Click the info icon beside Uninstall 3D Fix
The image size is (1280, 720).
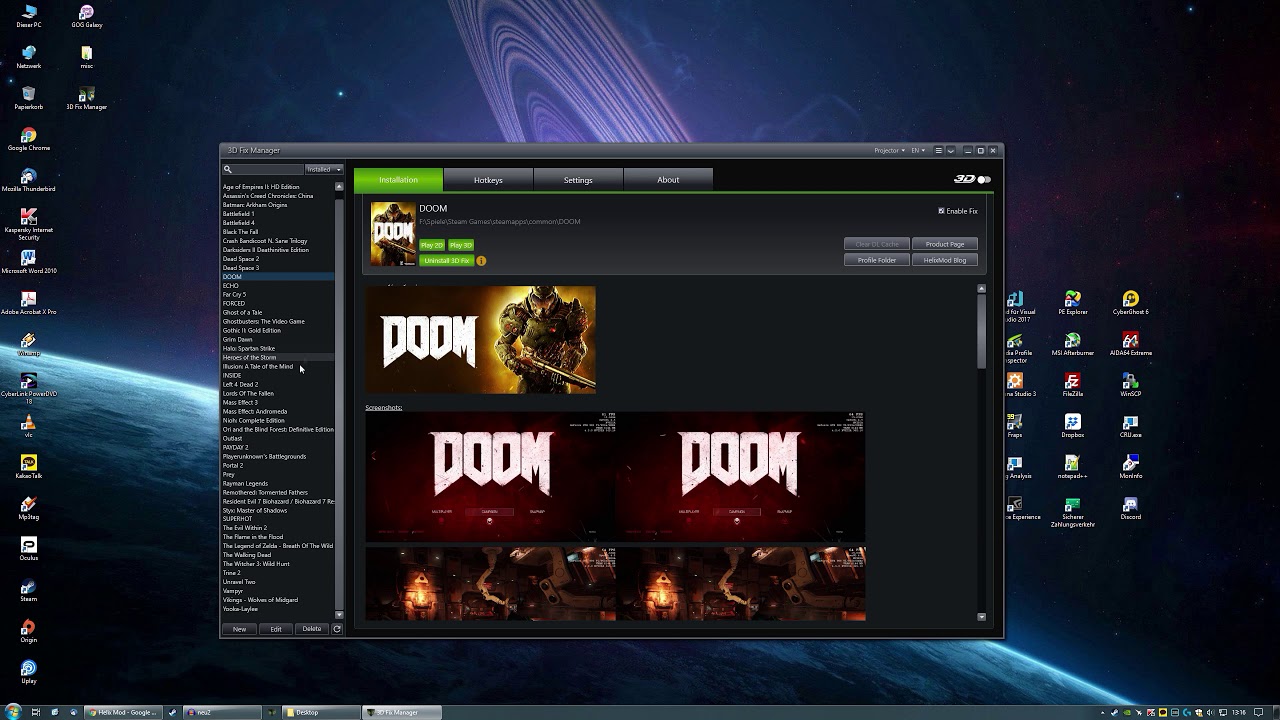481,261
